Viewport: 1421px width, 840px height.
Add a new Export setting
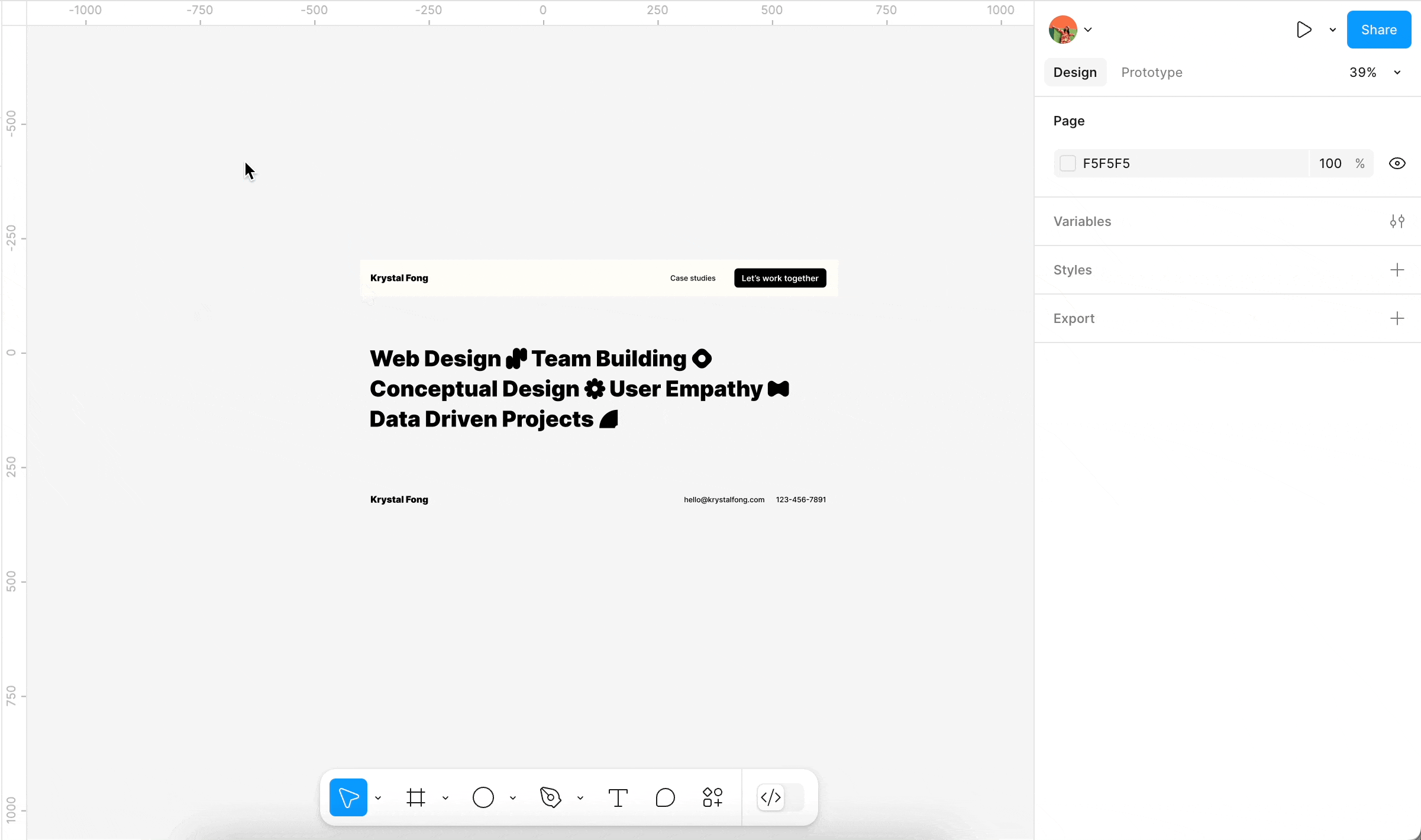click(1397, 318)
